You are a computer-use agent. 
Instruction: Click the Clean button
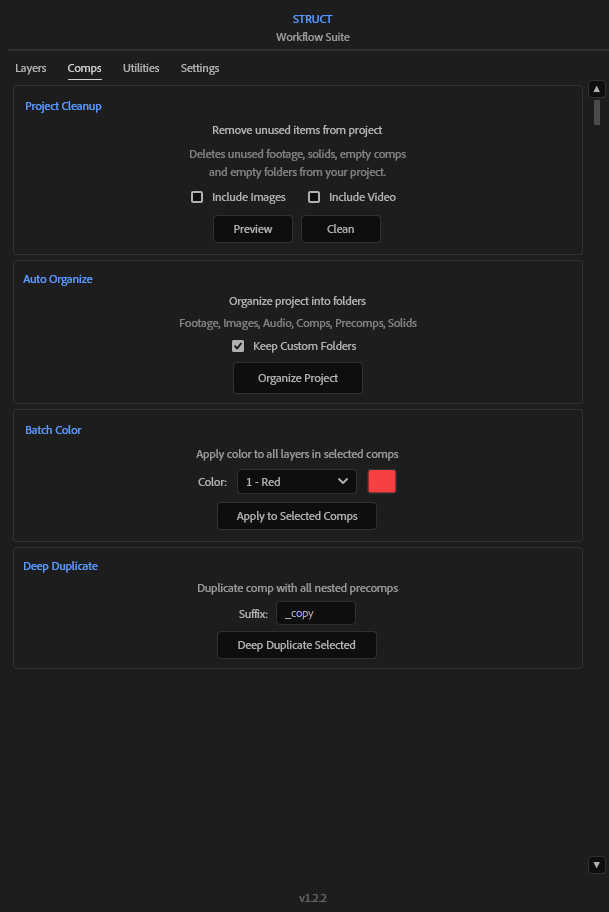pyautogui.click(x=340, y=229)
